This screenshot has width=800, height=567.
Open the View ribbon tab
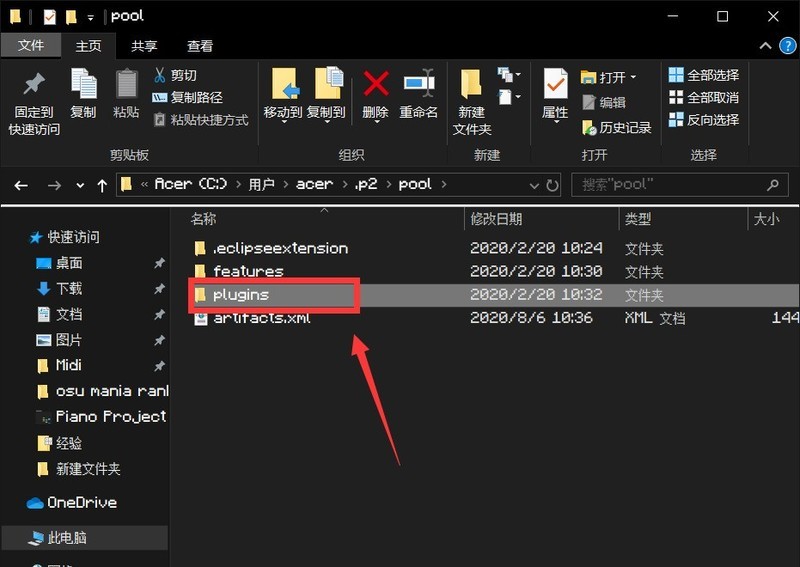coord(200,46)
